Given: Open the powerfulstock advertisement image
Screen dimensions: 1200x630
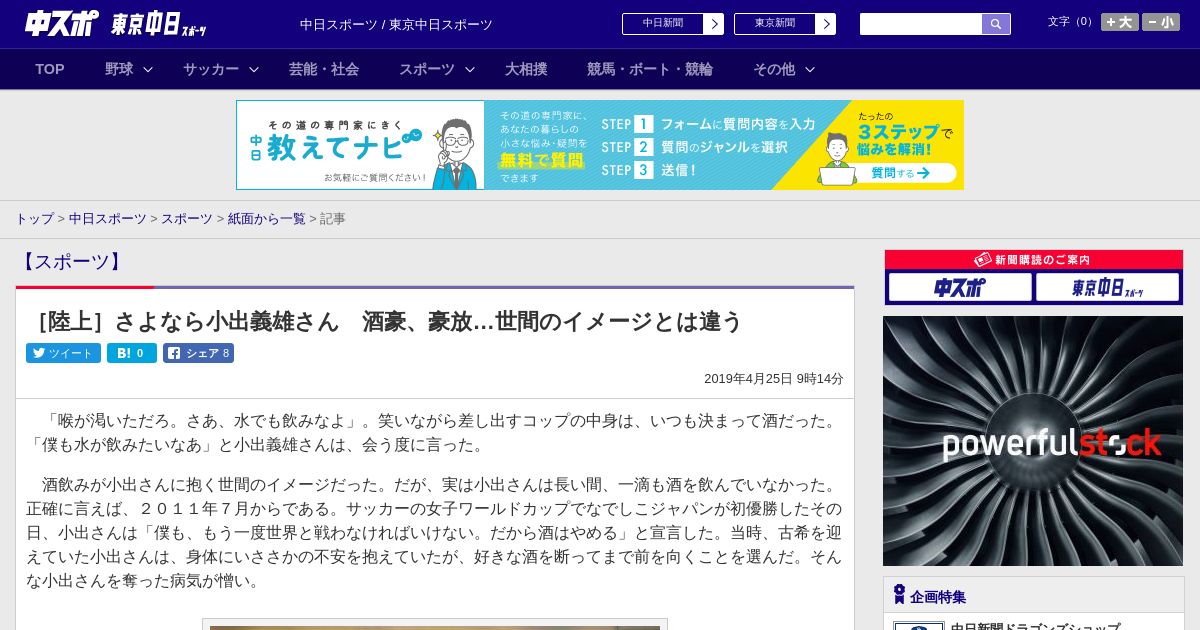Looking at the screenshot, I should (1033, 441).
